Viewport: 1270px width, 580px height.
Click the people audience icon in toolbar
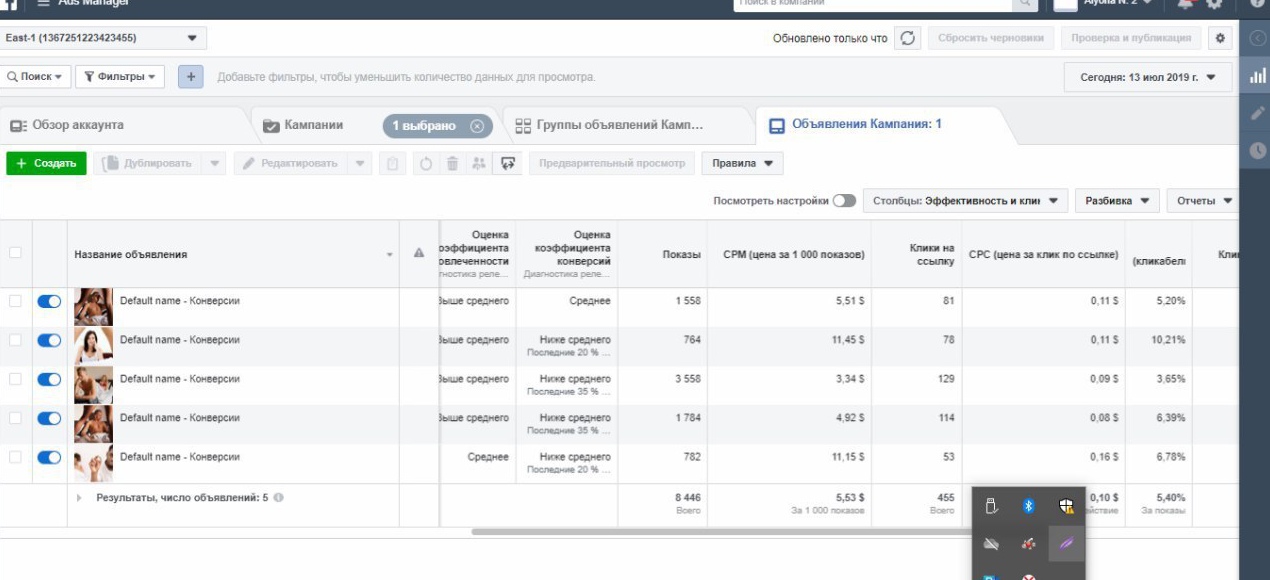tap(478, 163)
